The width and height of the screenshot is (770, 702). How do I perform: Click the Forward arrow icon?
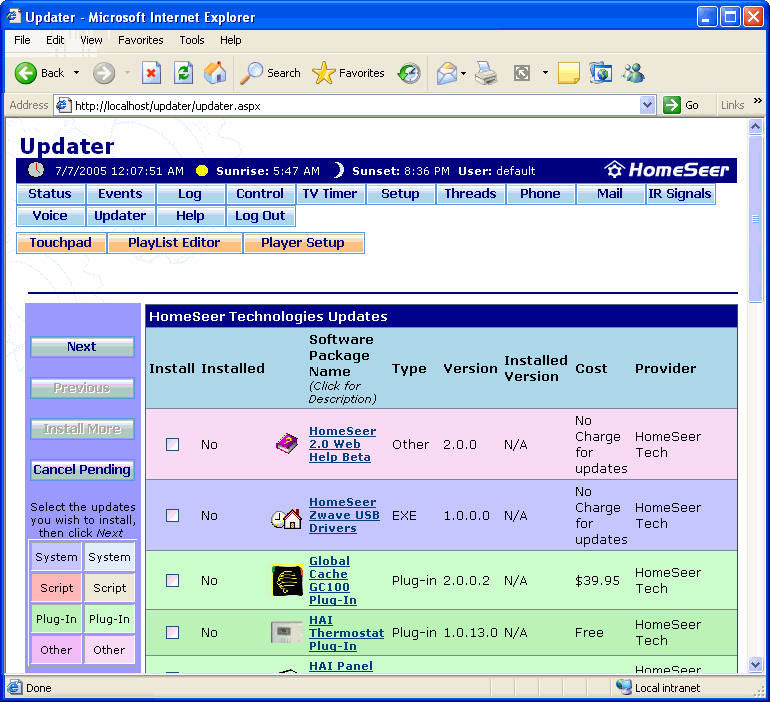[104, 73]
